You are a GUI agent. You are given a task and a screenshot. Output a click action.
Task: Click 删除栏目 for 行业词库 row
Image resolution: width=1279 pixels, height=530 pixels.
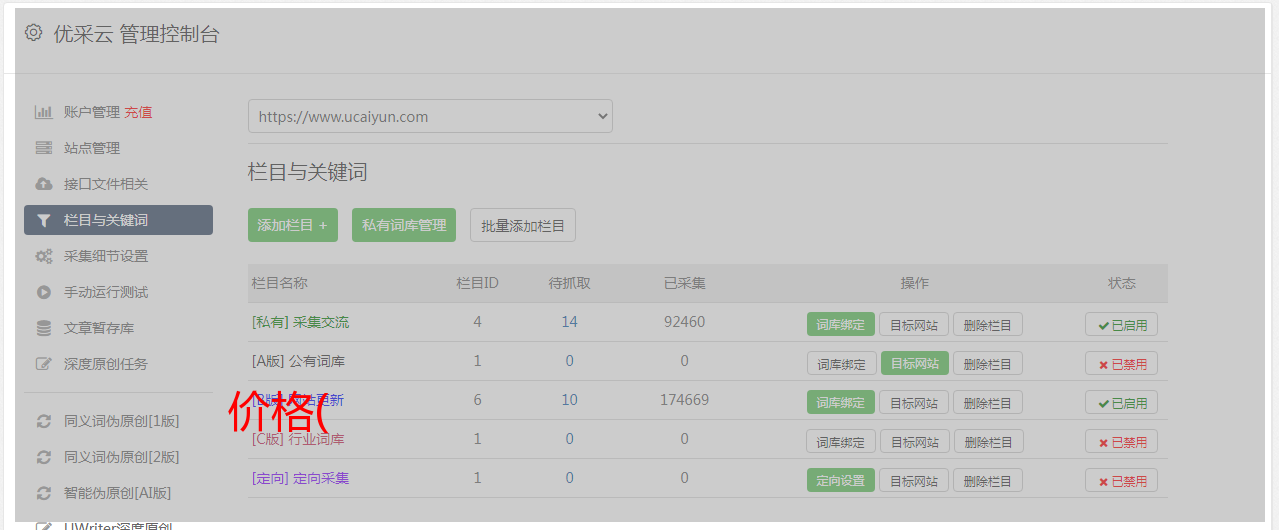point(988,441)
